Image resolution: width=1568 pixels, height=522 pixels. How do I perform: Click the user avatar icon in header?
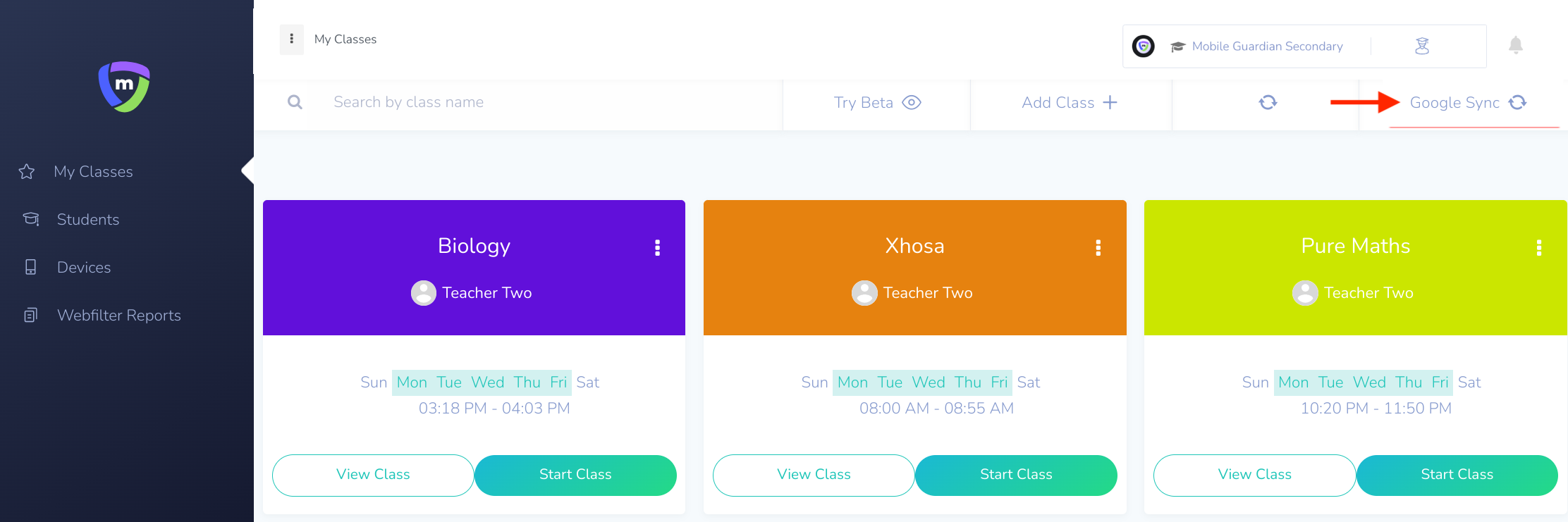click(x=1422, y=46)
